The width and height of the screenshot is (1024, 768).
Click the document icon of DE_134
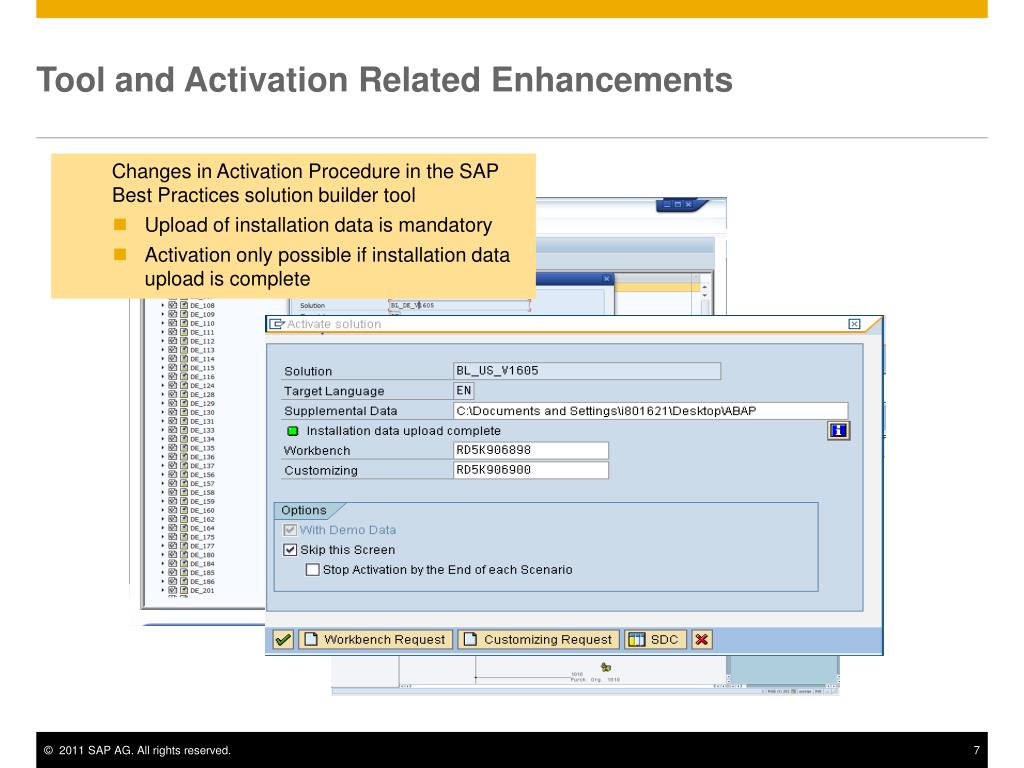tap(184, 439)
